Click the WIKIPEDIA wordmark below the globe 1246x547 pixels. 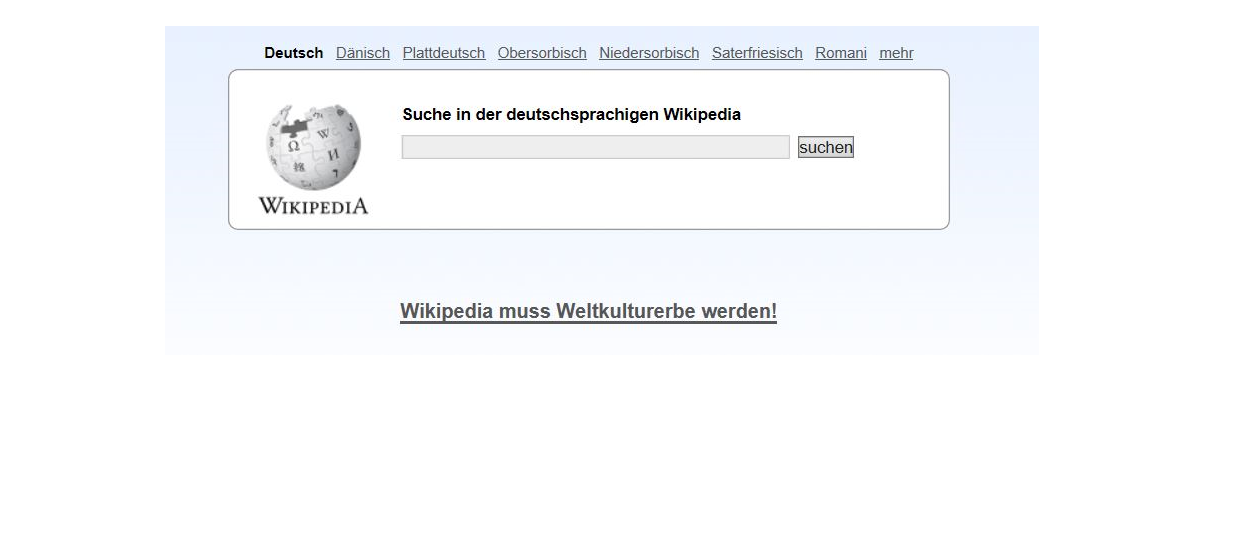[x=313, y=206]
